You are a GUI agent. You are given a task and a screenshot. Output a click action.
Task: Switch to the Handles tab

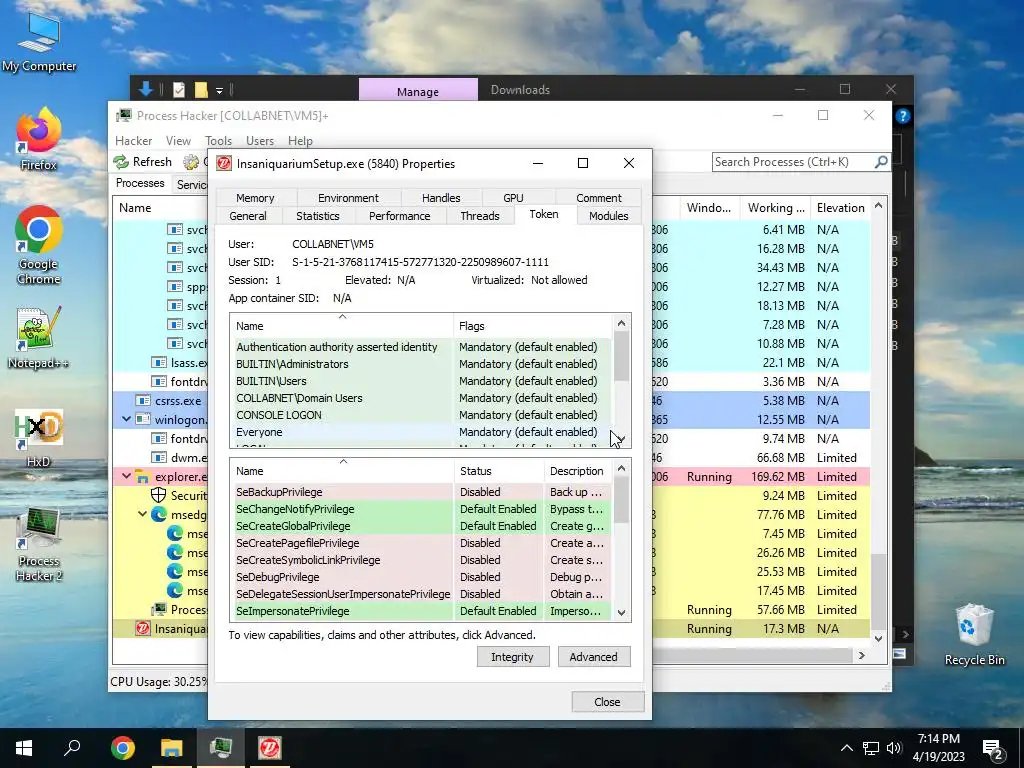(x=441, y=198)
